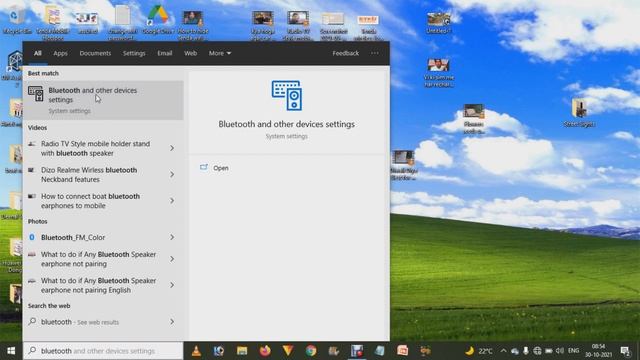
Task: Expand How to connect boat bluetooth result
Action: tap(172, 201)
